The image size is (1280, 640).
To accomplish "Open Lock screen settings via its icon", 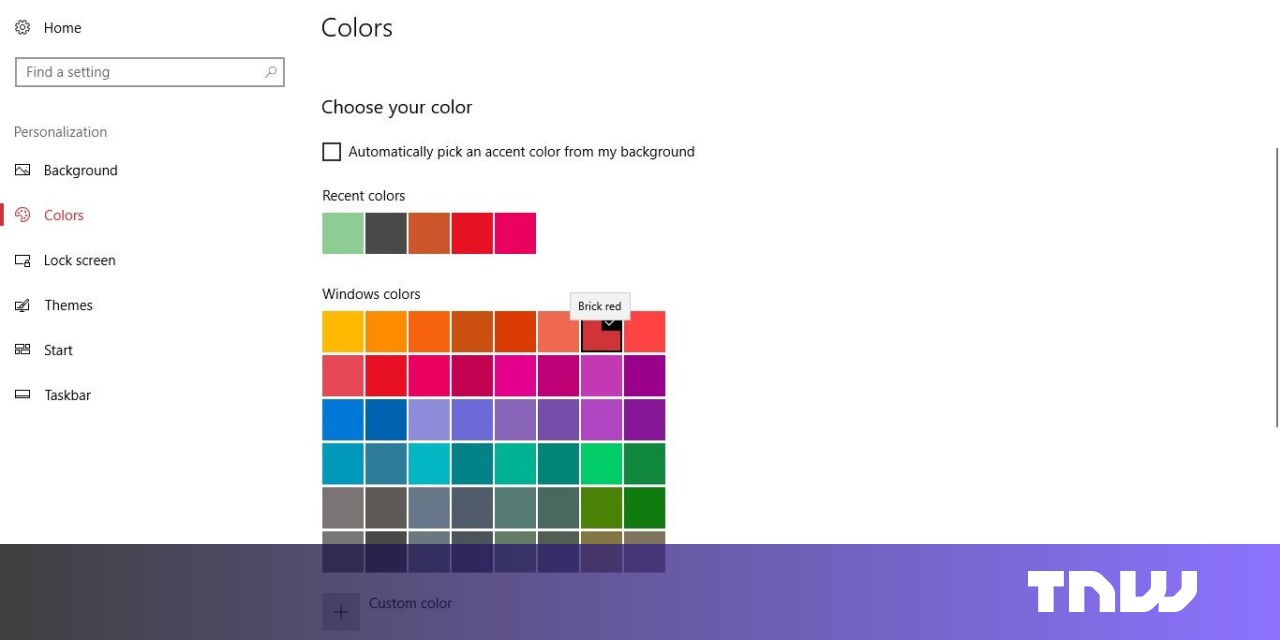I will (22, 260).
